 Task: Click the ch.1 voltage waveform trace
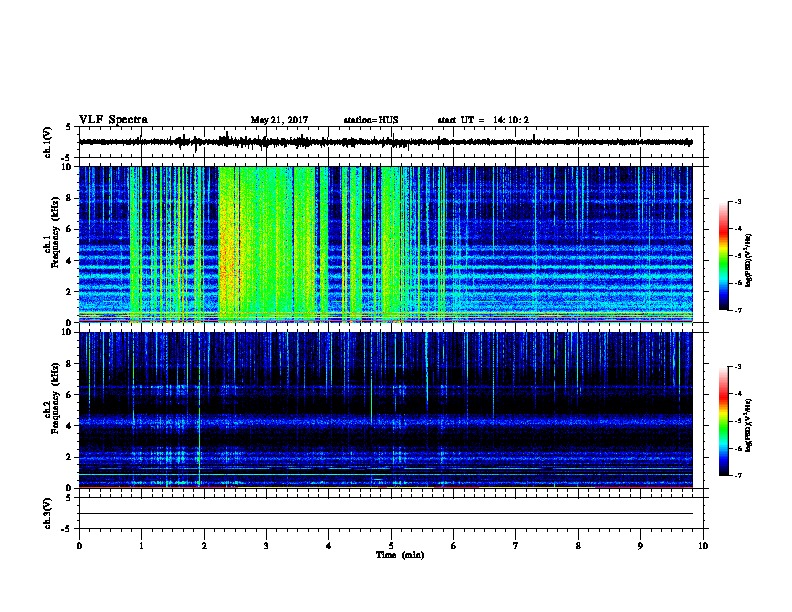(385, 142)
